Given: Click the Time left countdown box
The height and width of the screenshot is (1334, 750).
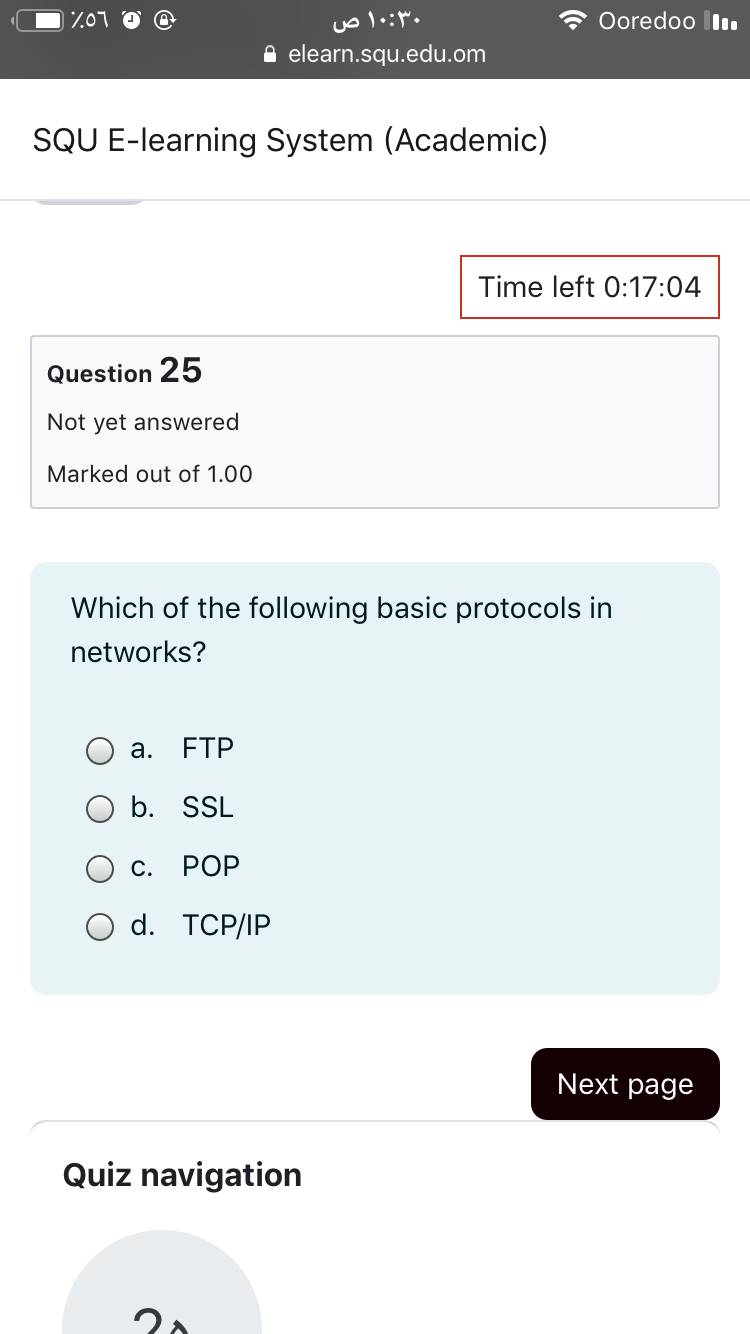Looking at the screenshot, I should (590, 287).
